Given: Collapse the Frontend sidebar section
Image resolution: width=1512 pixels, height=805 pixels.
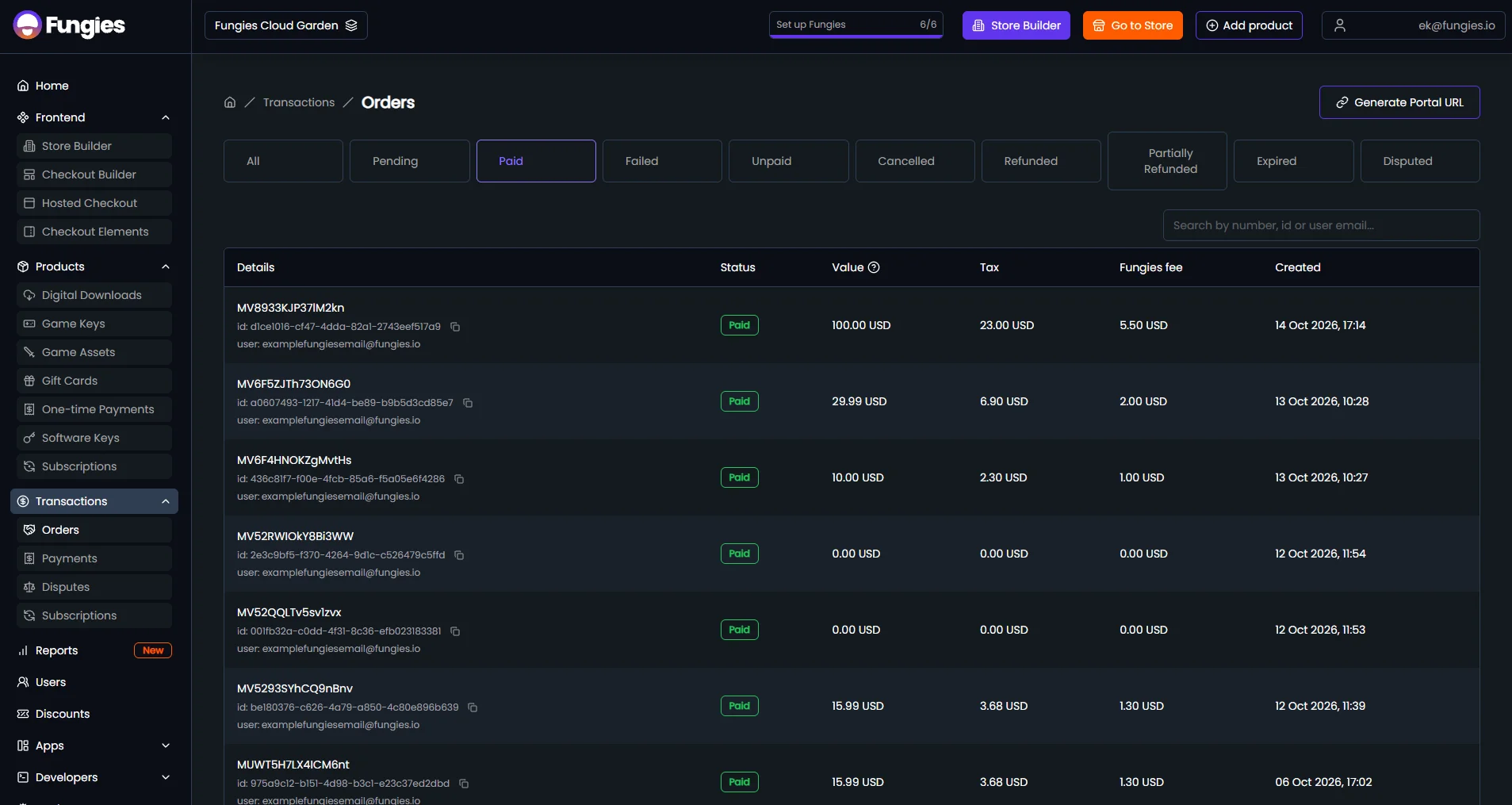Looking at the screenshot, I should pyautogui.click(x=166, y=117).
